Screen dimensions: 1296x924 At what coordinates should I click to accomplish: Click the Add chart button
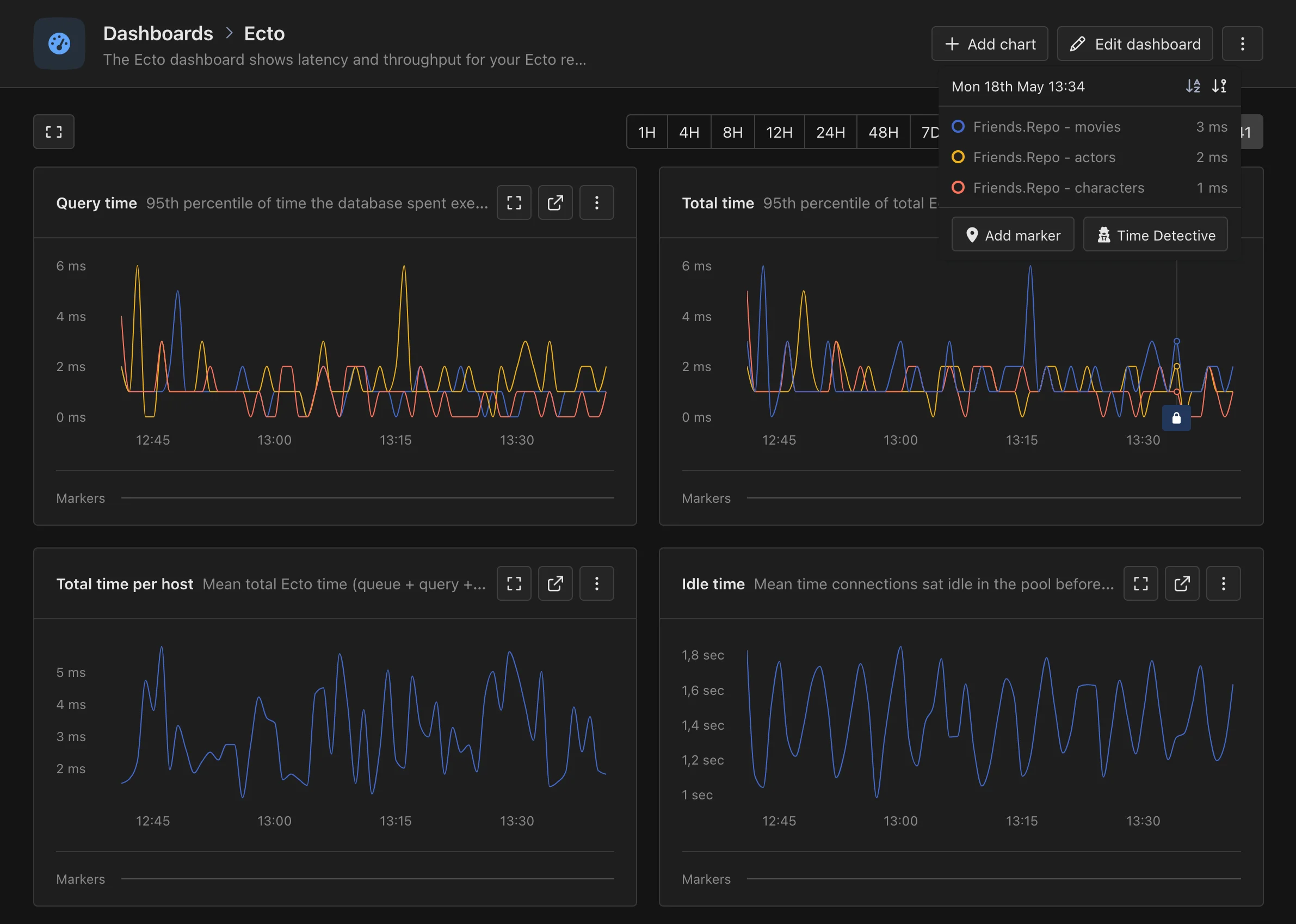coord(990,44)
